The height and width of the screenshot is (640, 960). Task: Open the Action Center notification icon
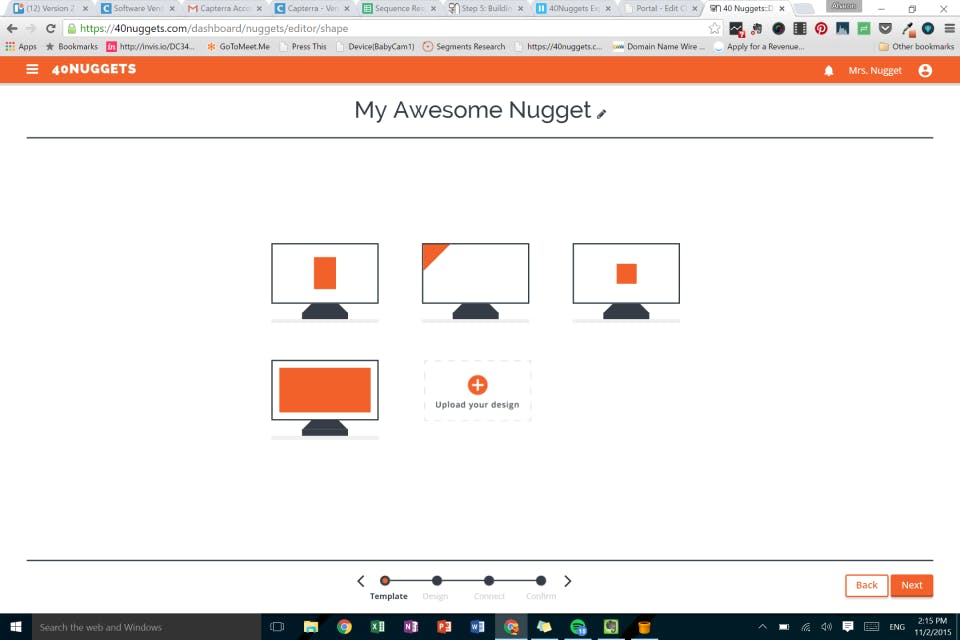(848, 627)
